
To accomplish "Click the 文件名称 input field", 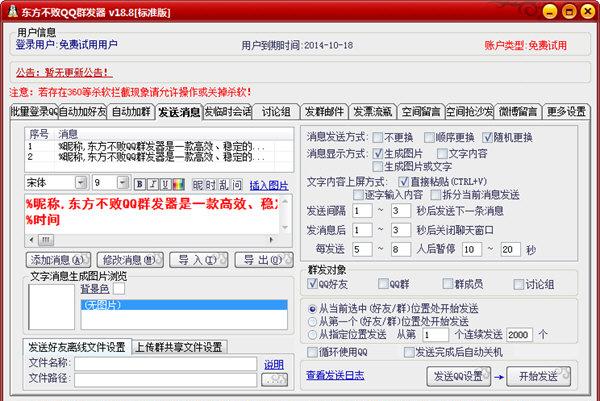I will [166, 364].
